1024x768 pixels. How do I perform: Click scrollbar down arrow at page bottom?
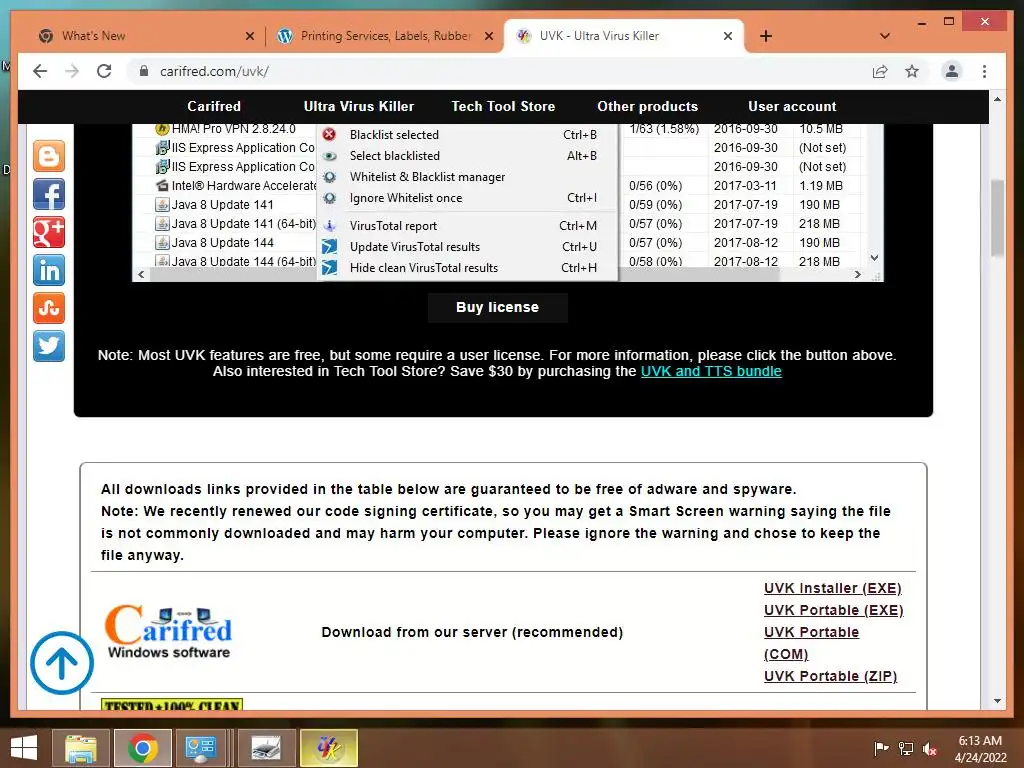997,701
